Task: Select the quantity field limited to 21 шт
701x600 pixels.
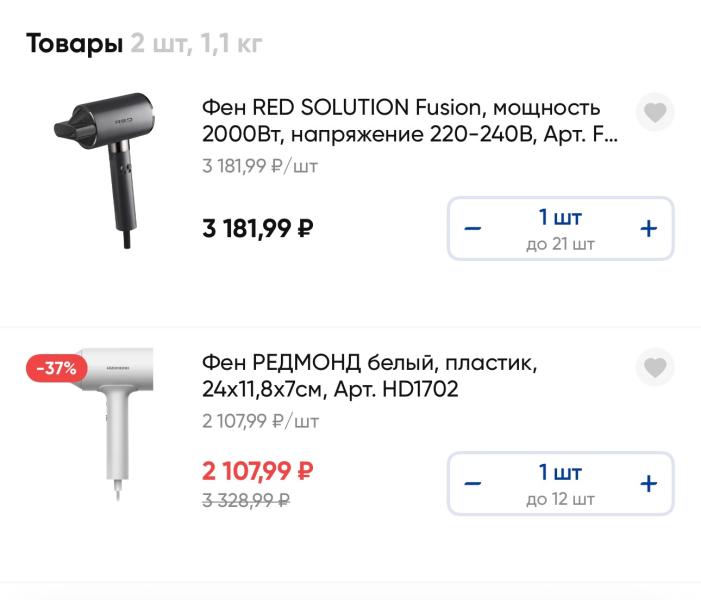Action: coord(560,229)
